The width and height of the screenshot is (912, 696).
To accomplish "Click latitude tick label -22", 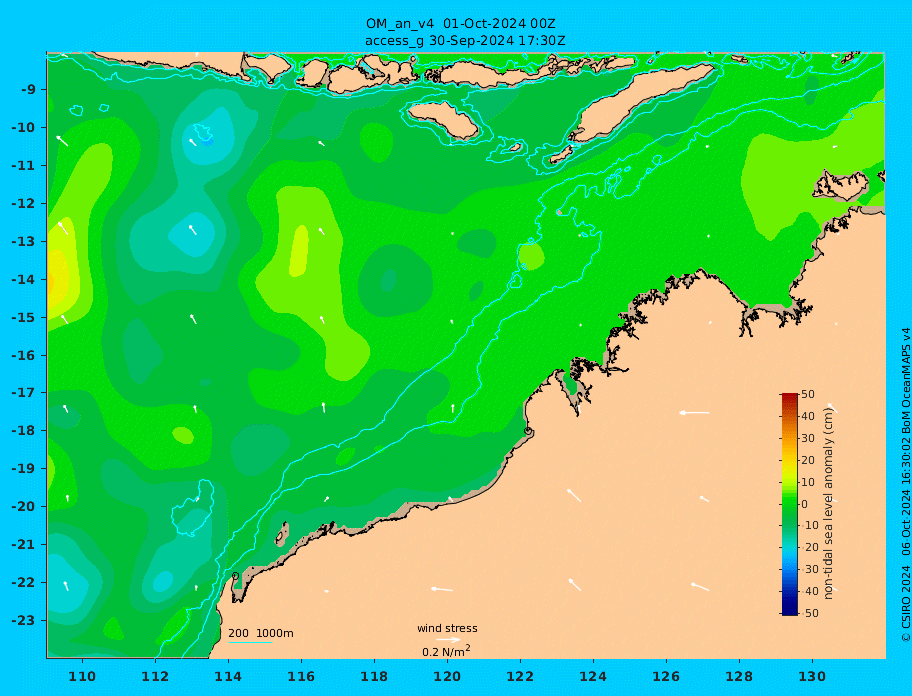I will [x=23, y=583].
